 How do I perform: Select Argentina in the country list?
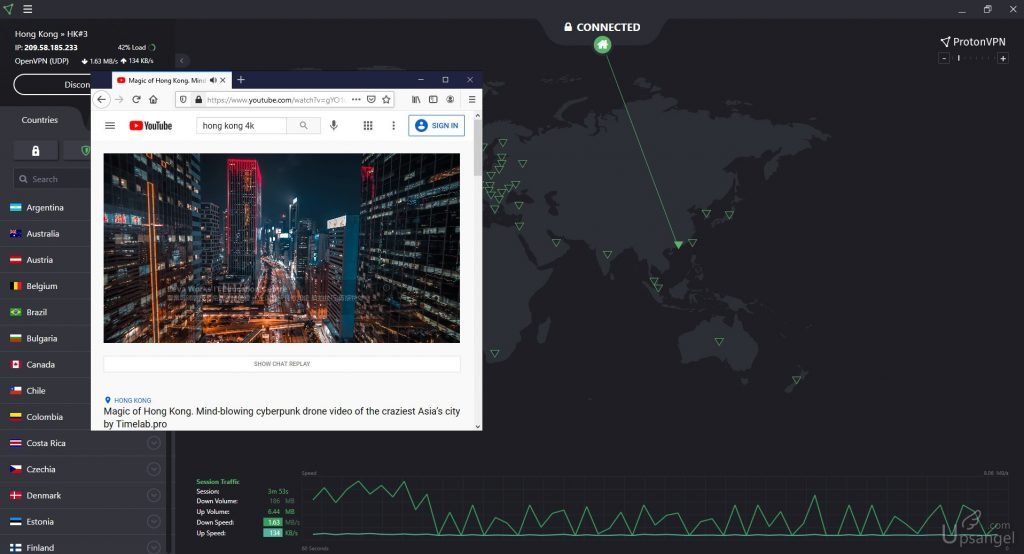[46, 208]
